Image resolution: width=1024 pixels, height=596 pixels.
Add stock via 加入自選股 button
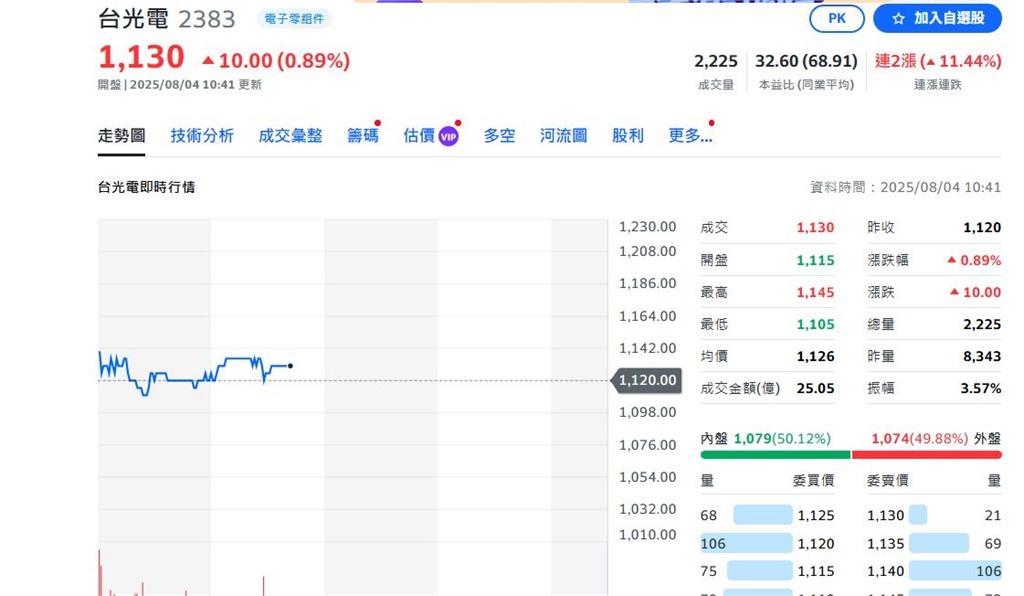pos(937,18)
